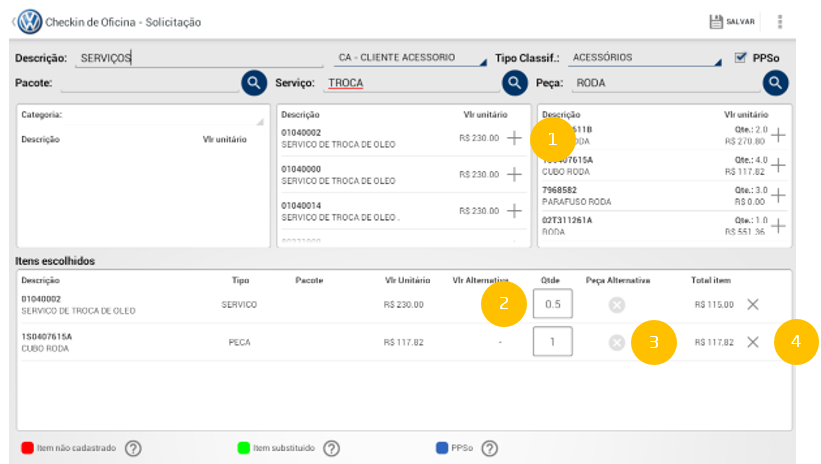821x464 pixels.
Task: Click the Peça field containing RODA
Action: [x=665, y=83]
